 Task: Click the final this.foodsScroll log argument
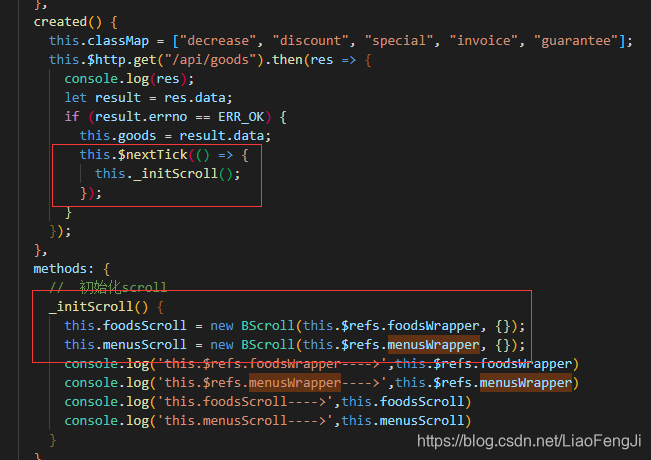403,401
